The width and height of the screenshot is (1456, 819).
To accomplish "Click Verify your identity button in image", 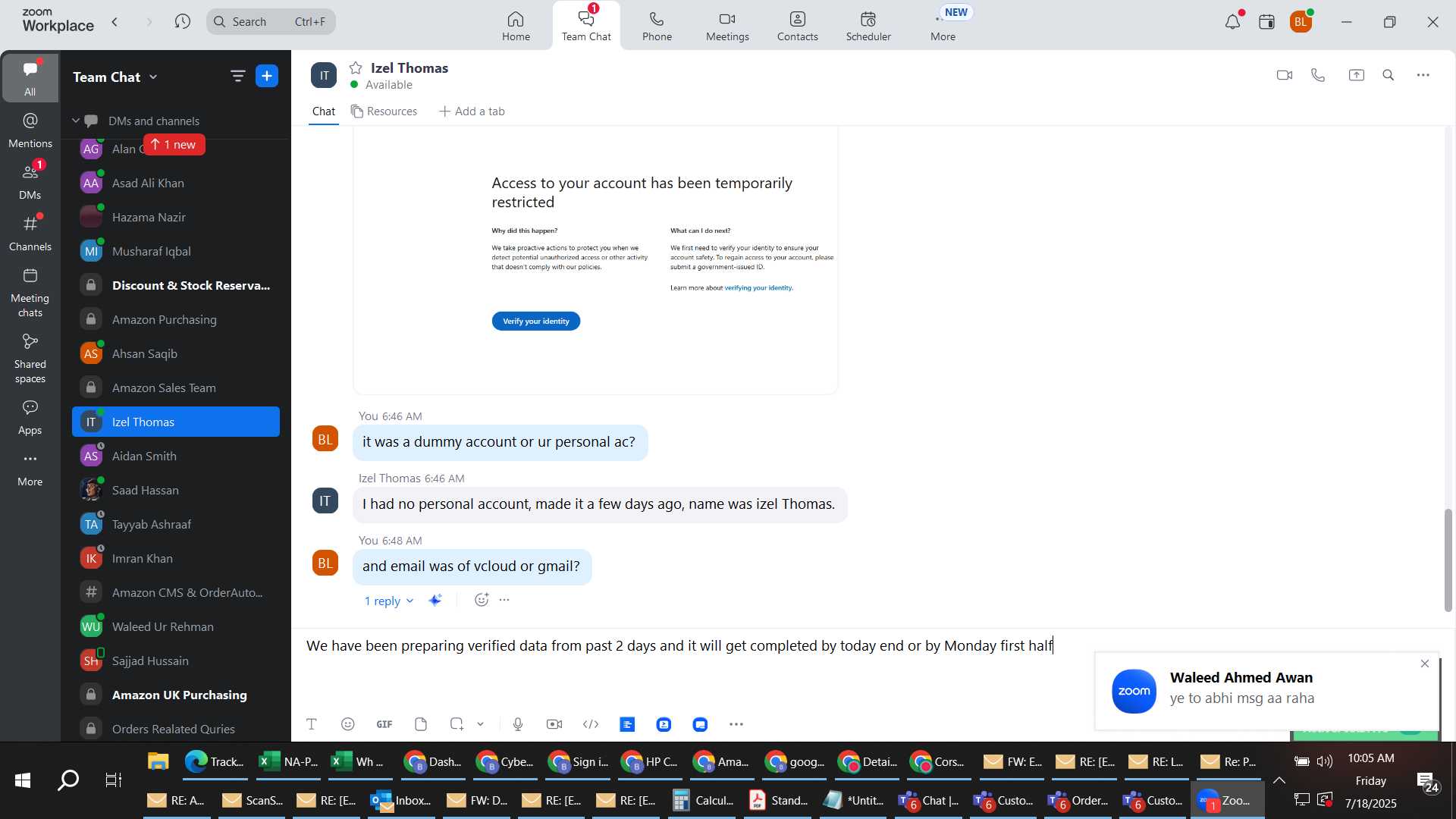I will pyautogui.click(x=536, y=322).
